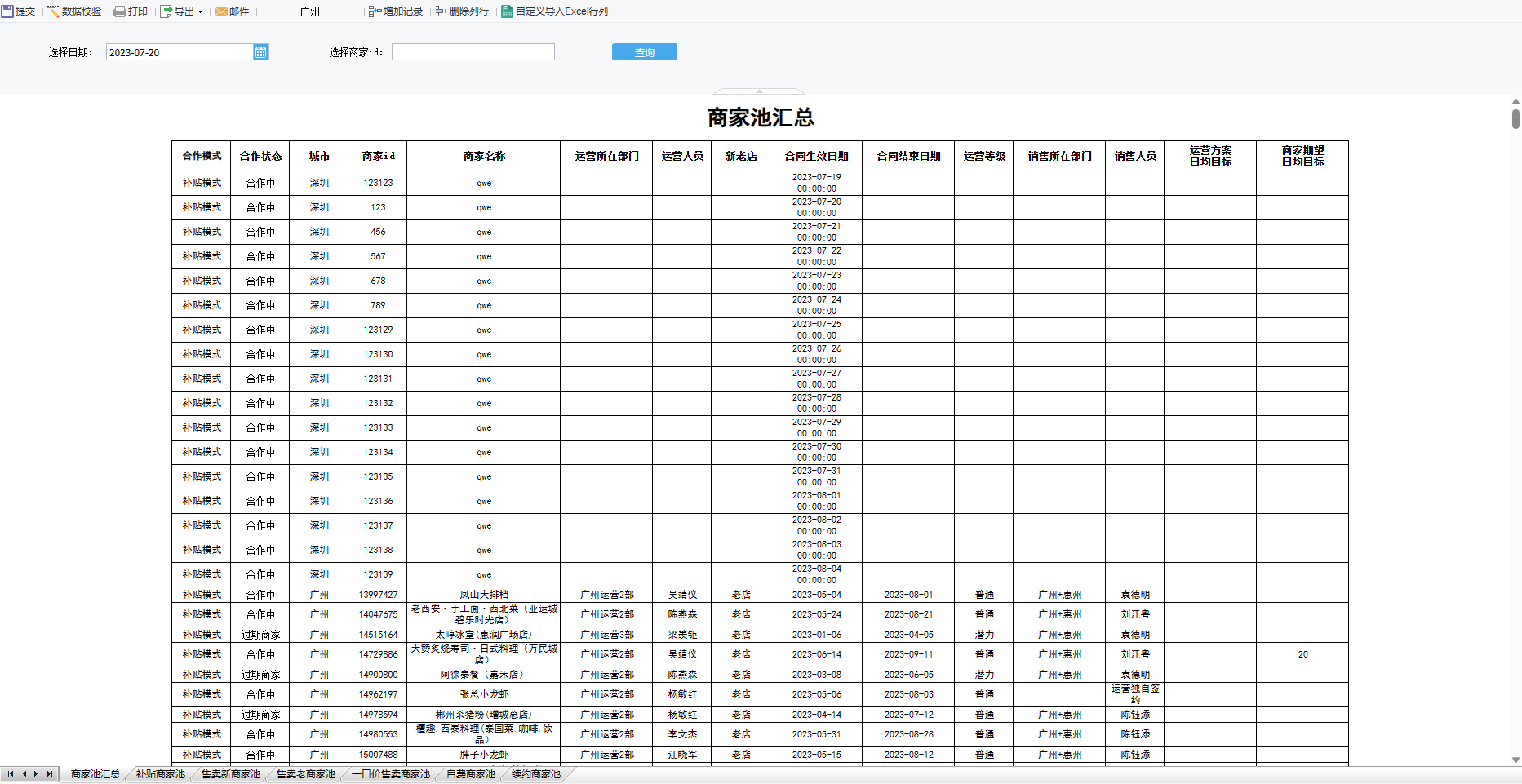Viewport: 1522px width, 784px height.
Task: Switch to 商家池汇总 sheet tab
Action: tap(95, 774)
